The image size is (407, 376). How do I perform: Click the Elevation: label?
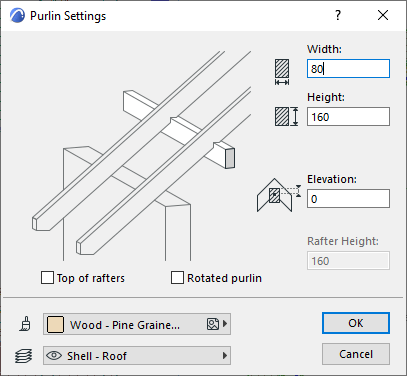[332, 179]
